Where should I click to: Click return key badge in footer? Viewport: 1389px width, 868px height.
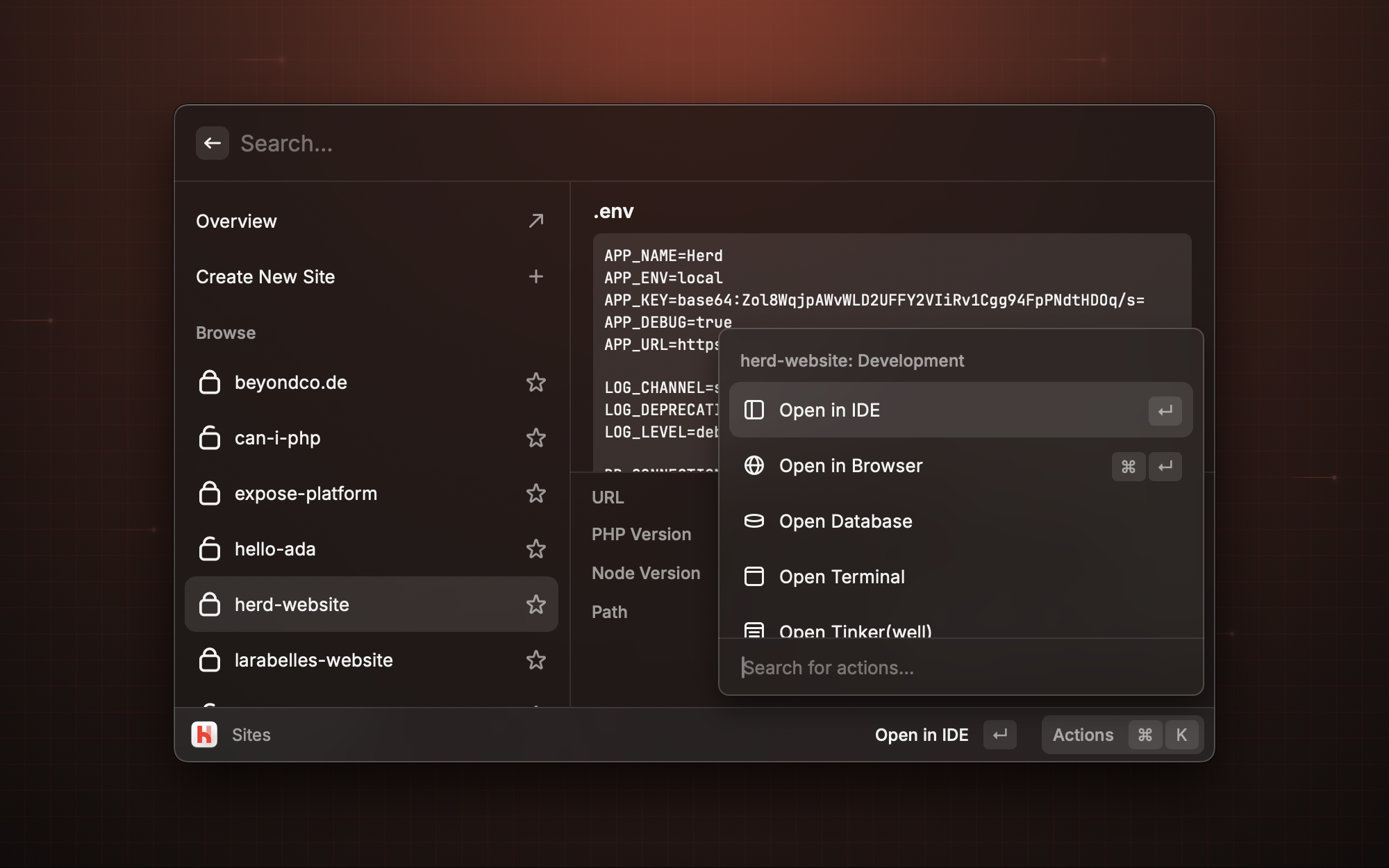1000,735
